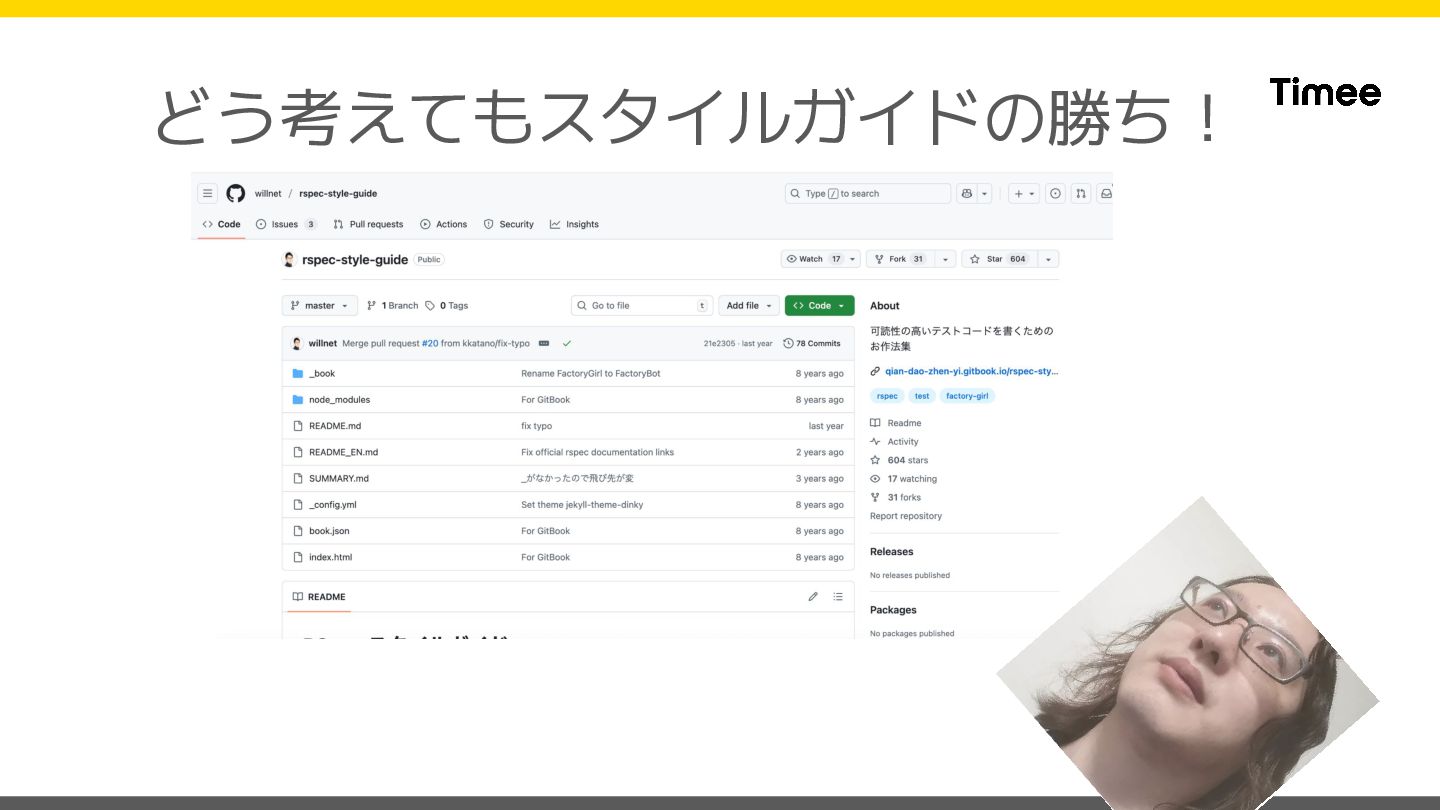This screenshot has height=810, width=1440.
Task: Click the README edit pencil icon
Action: tap(813, 597)
